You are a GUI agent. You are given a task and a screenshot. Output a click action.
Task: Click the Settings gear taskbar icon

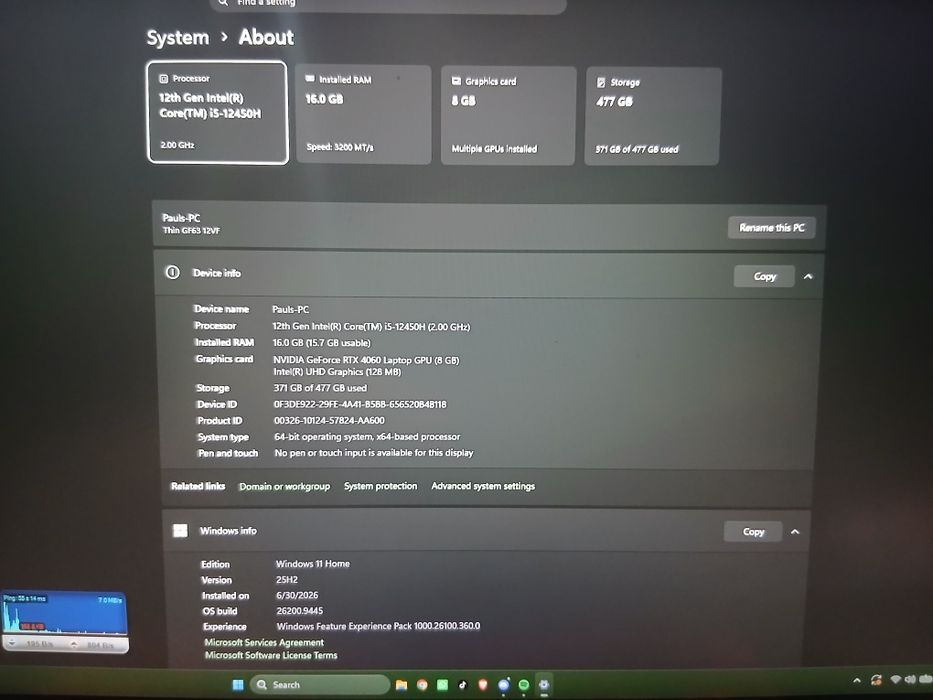pos(544,685)
